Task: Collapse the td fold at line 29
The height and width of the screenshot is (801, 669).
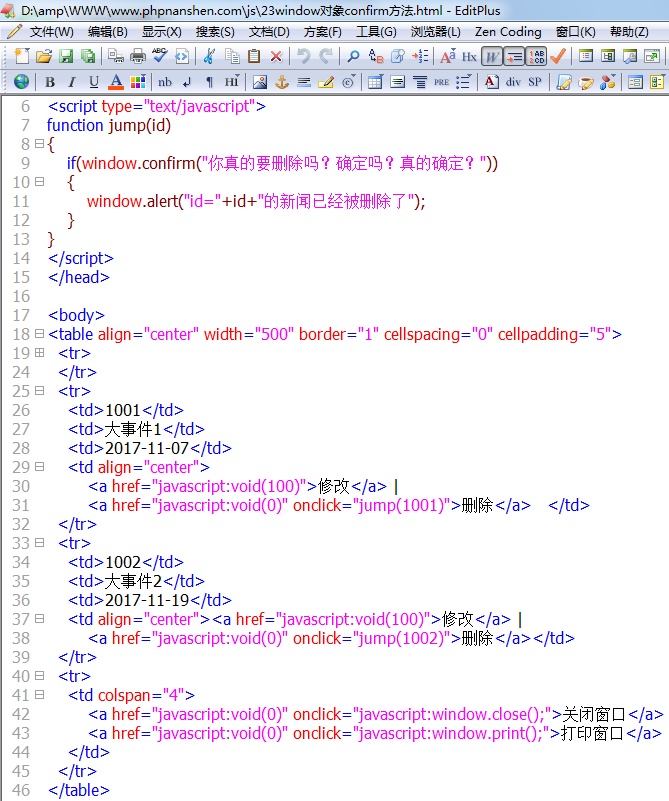Action: pos(39,466)
